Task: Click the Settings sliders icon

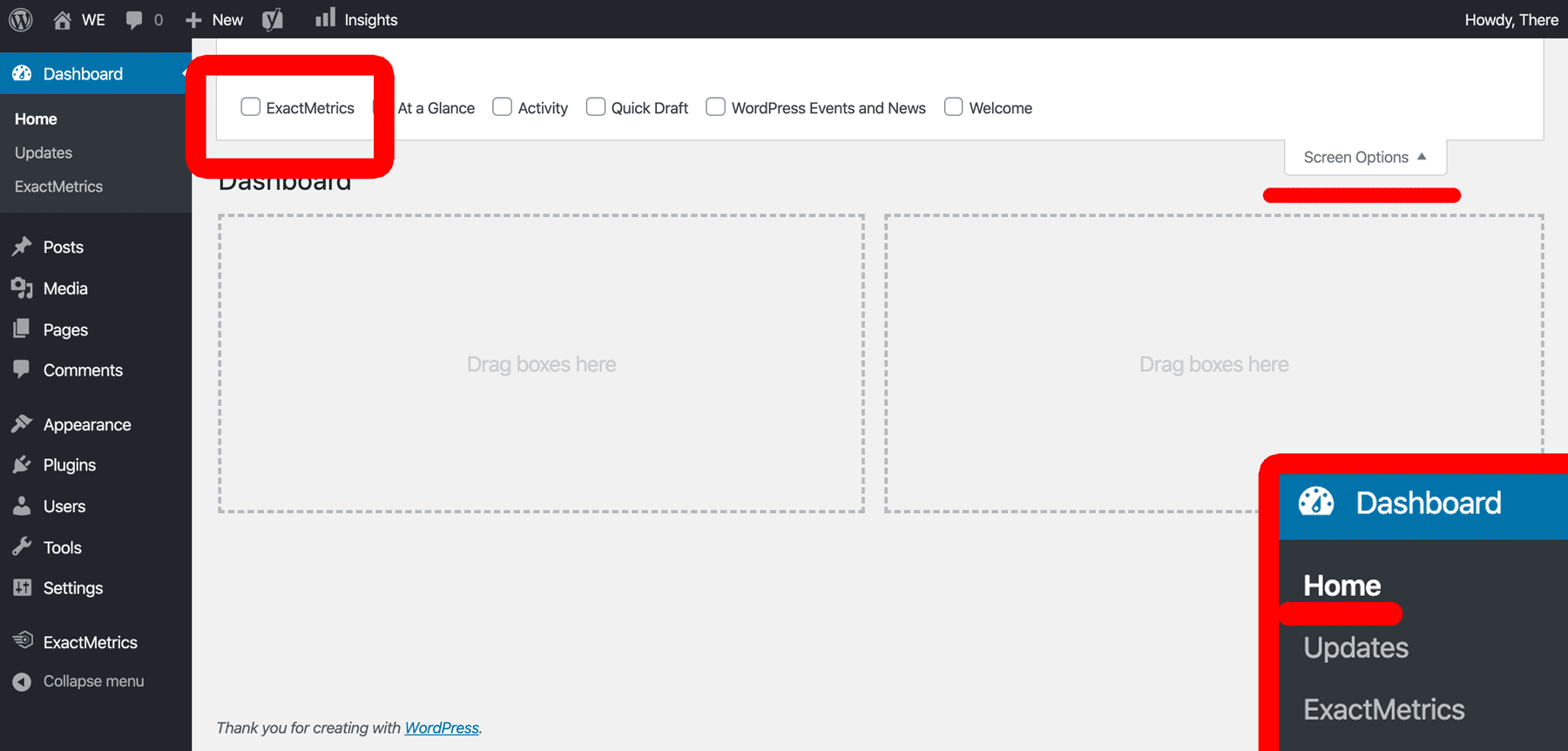Action: coord(22,587)
